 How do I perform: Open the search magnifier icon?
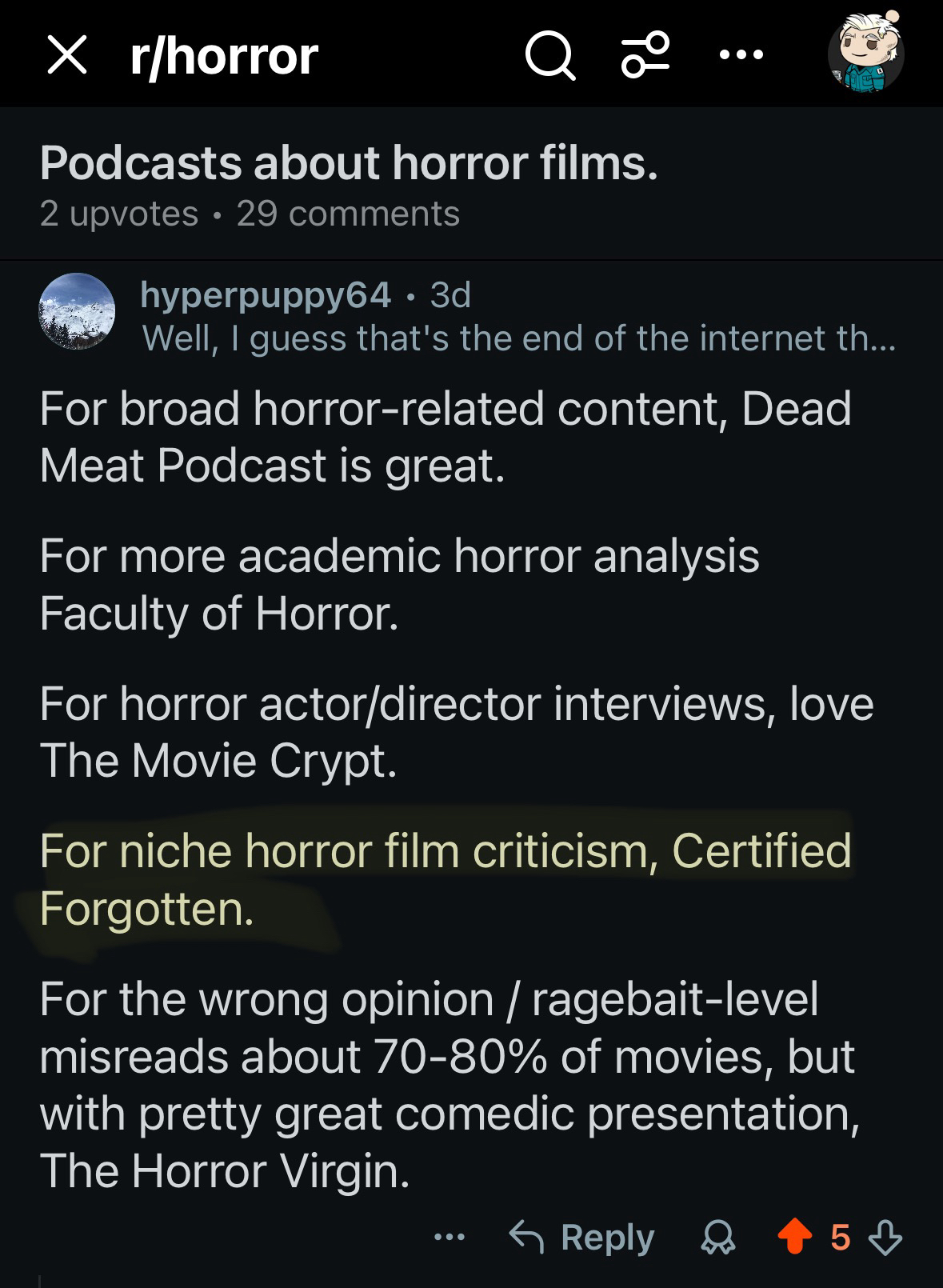pos(549,56)
